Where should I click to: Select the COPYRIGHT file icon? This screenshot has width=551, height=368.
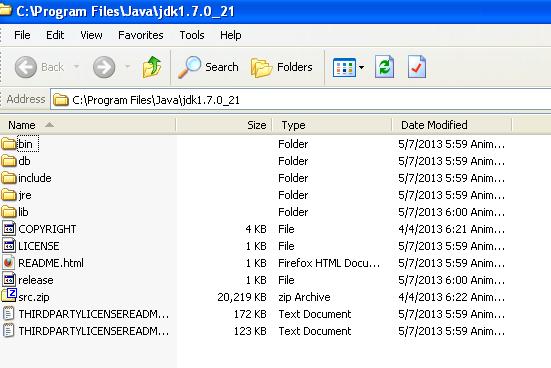pyautogui.click(x=9, y=228)
